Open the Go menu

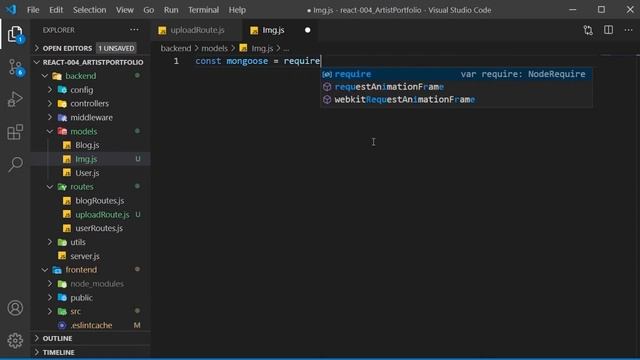pos(149,10)
